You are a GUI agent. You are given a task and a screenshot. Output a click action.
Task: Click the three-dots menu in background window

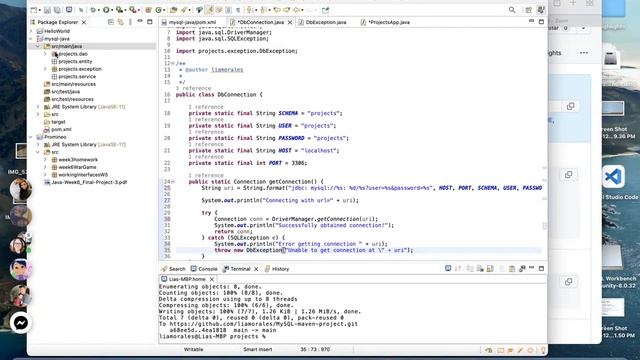point(584,53)
